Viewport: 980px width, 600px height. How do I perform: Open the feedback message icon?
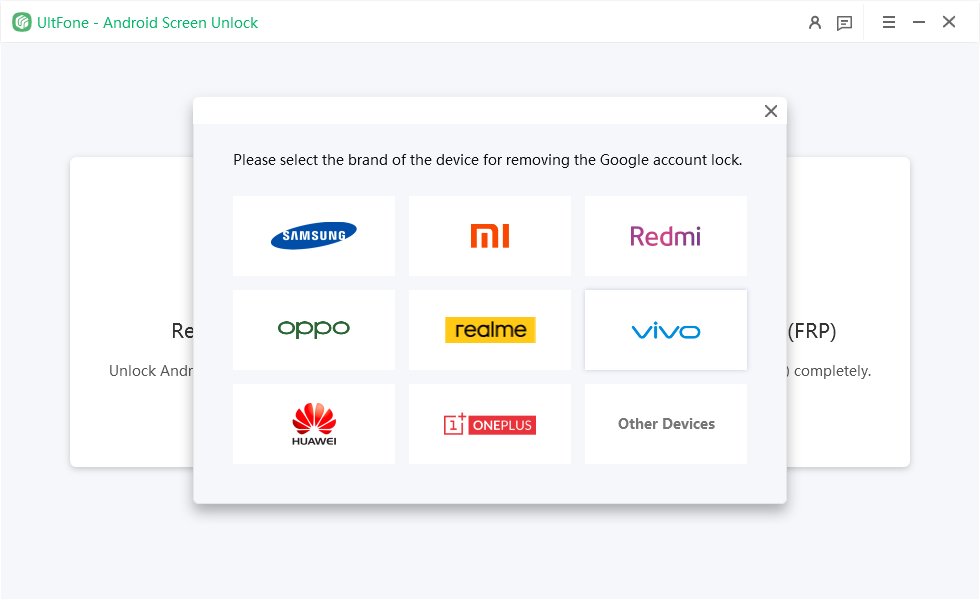(845, 22)
